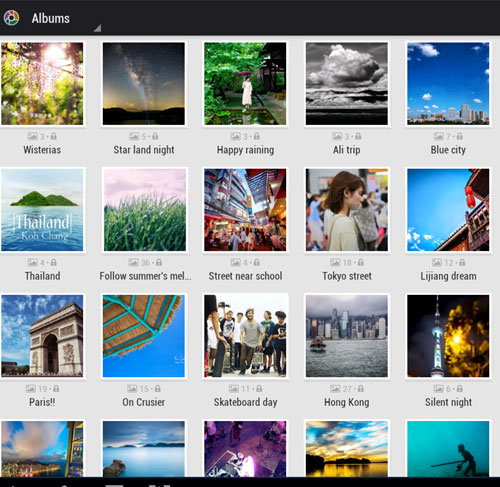The image size is (500, 487).
Task: Open the golden sunset island album thumbnail
Action: (347, 449)
